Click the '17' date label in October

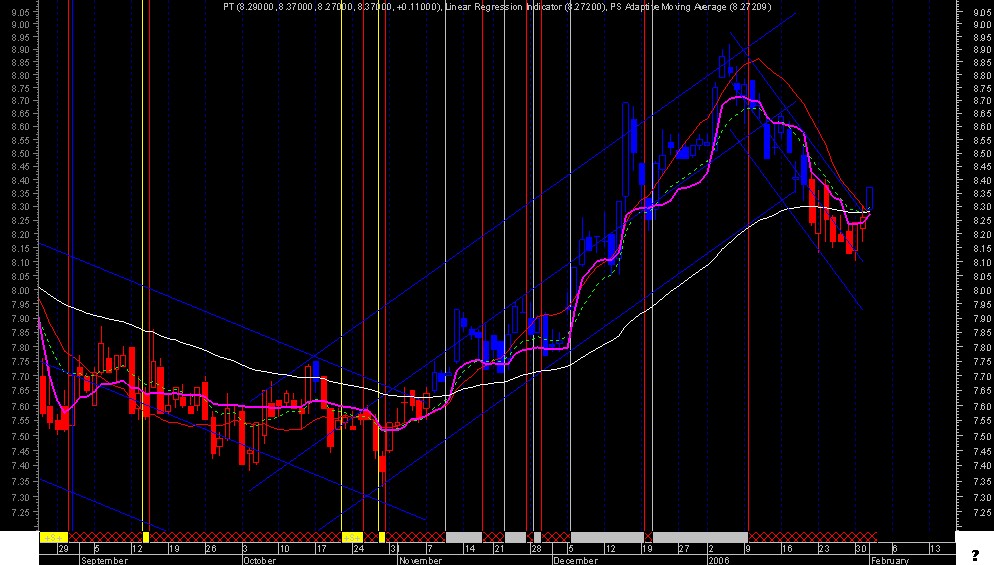pyautogui.click(x=321, y=549)
